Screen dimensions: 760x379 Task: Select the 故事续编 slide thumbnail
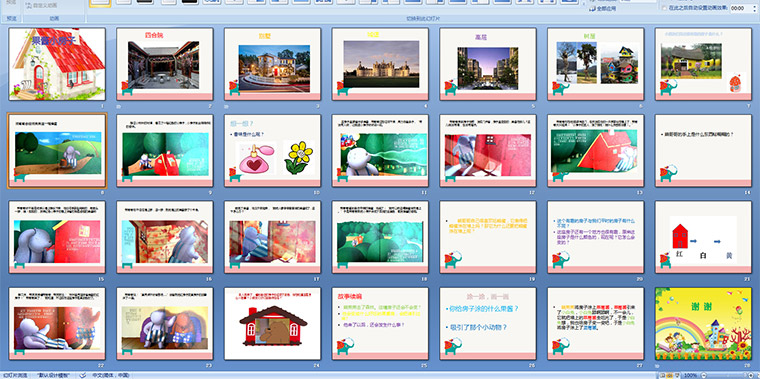(x=380, y=324)
